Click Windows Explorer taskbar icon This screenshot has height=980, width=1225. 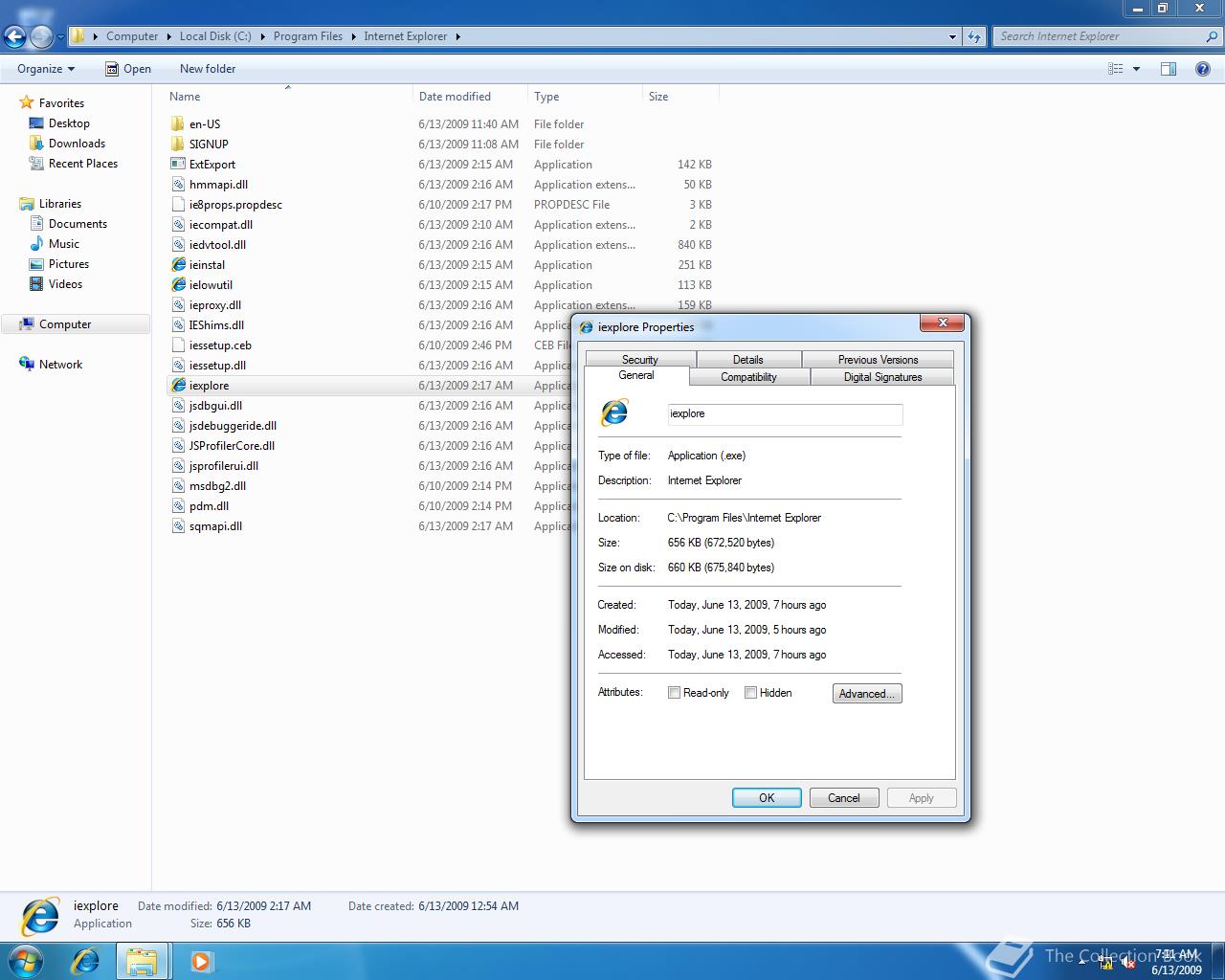142,961
